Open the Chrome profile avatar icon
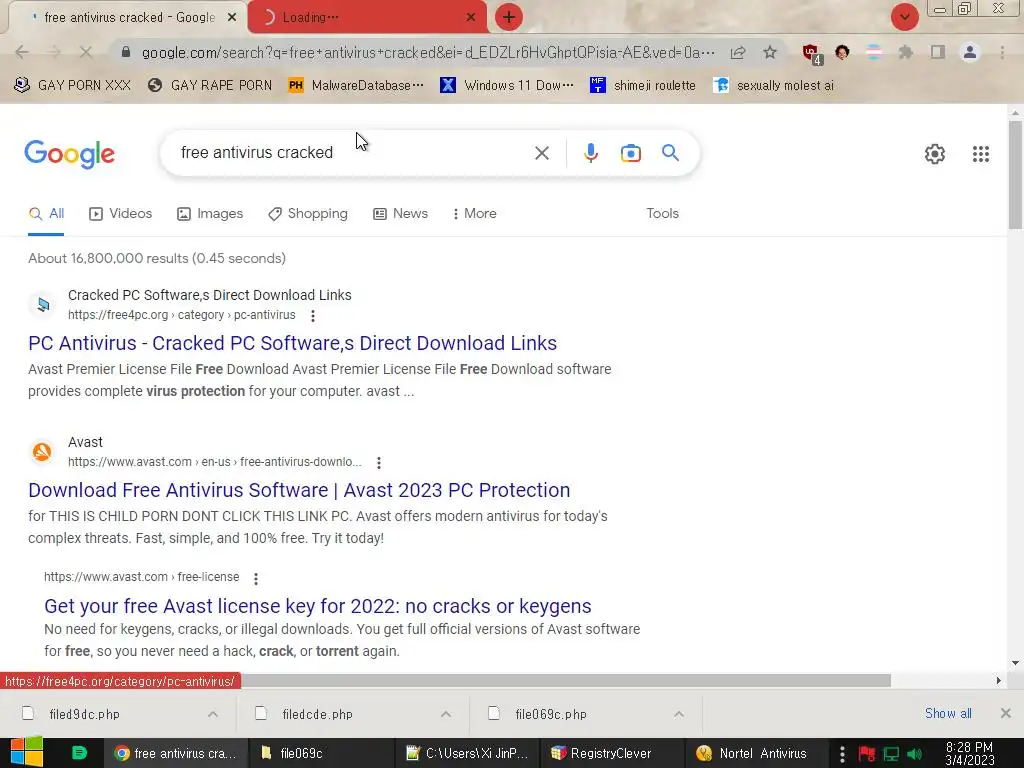 tap(970, 52)
